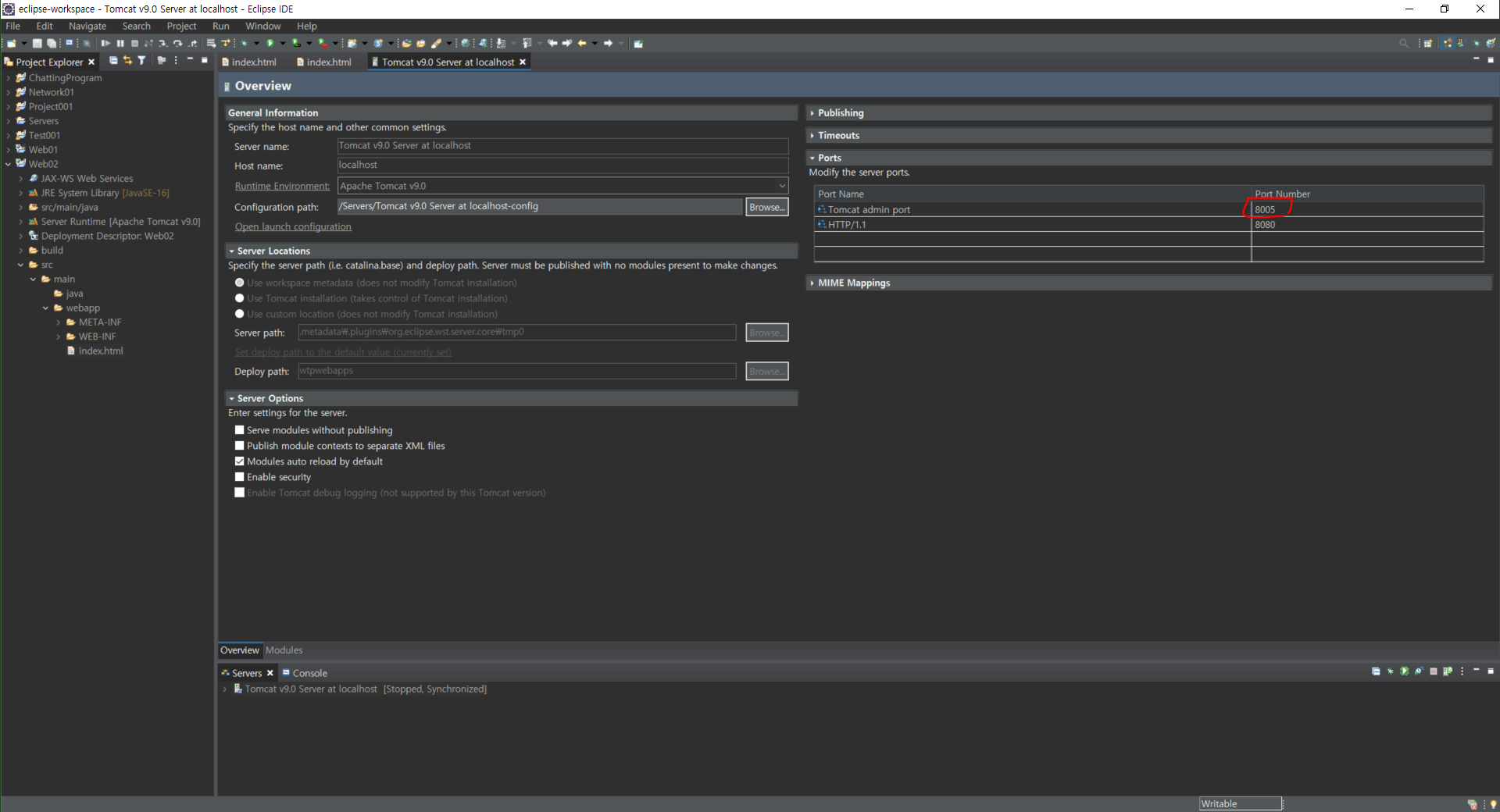This screenshot has width=1500, height=812.
Task: Expand the Tomcat v9.0 server entry in the Servers view
Action: (x=224, y=689)
